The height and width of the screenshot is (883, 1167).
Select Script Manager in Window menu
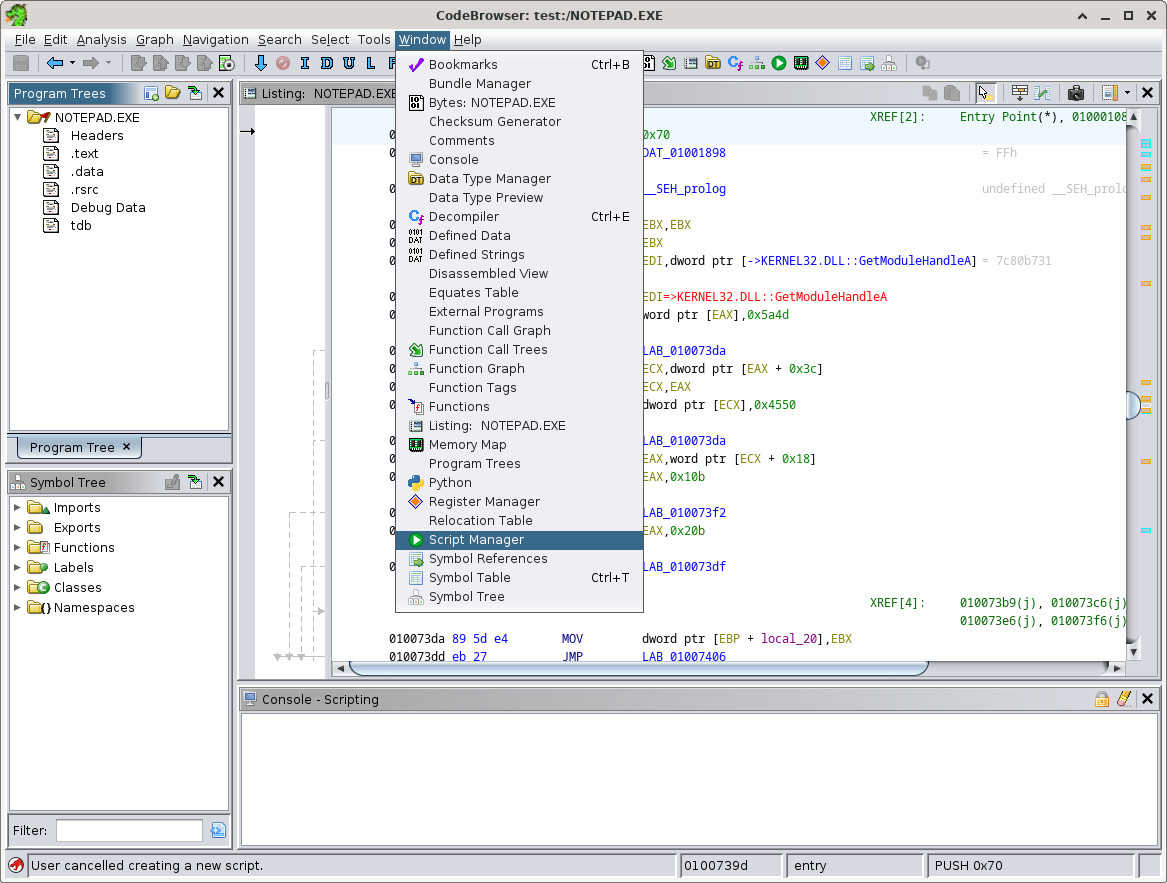click(519, 540)
